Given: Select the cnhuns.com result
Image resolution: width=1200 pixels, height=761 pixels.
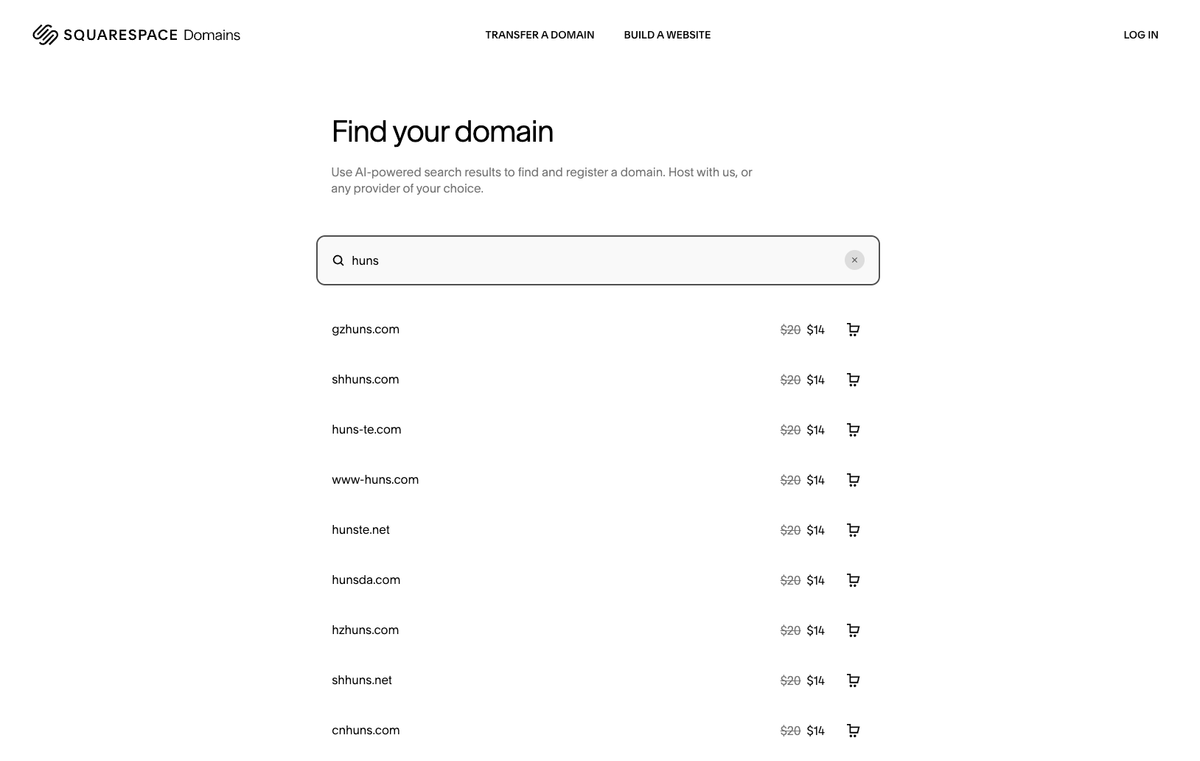Looking at the screenshot, I should (366, 729).
